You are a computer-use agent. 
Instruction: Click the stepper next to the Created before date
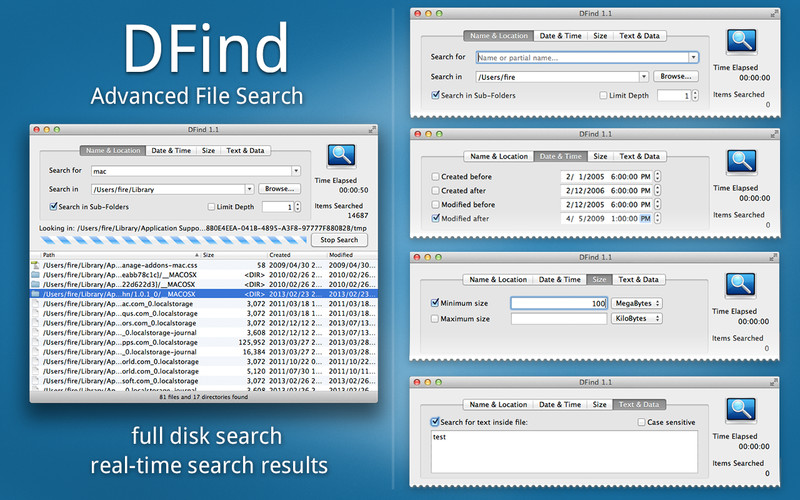pos(658,177)
